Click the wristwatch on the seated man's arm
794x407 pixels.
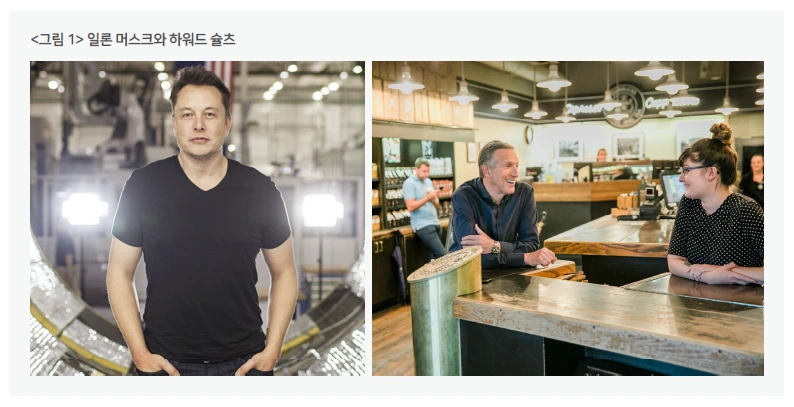tap(495, 248)
